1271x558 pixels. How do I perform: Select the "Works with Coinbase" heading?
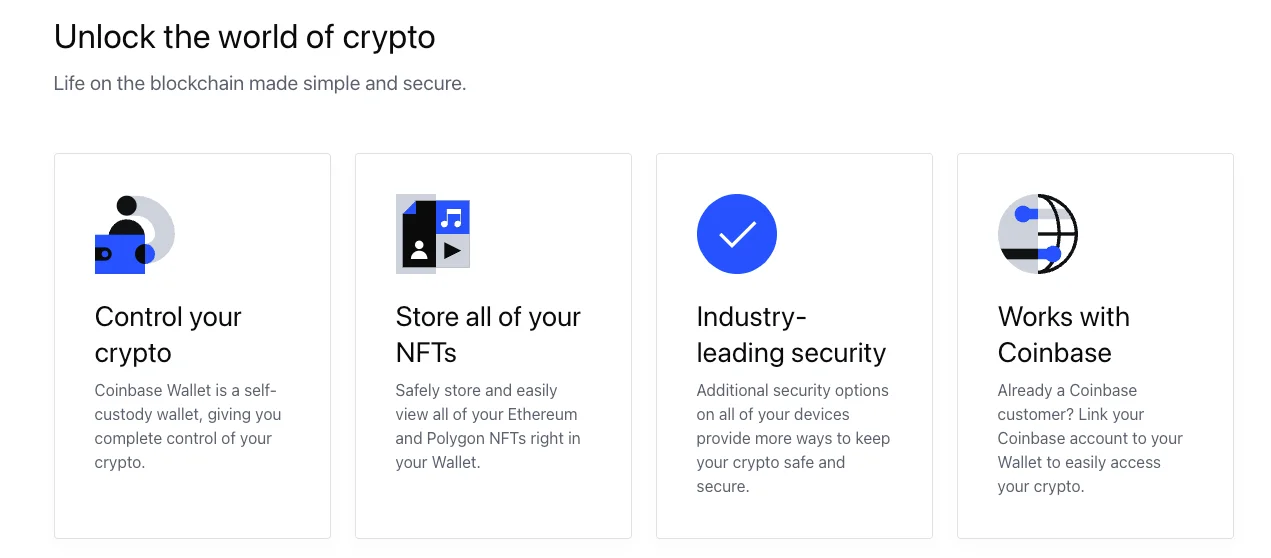[1063, 335]
